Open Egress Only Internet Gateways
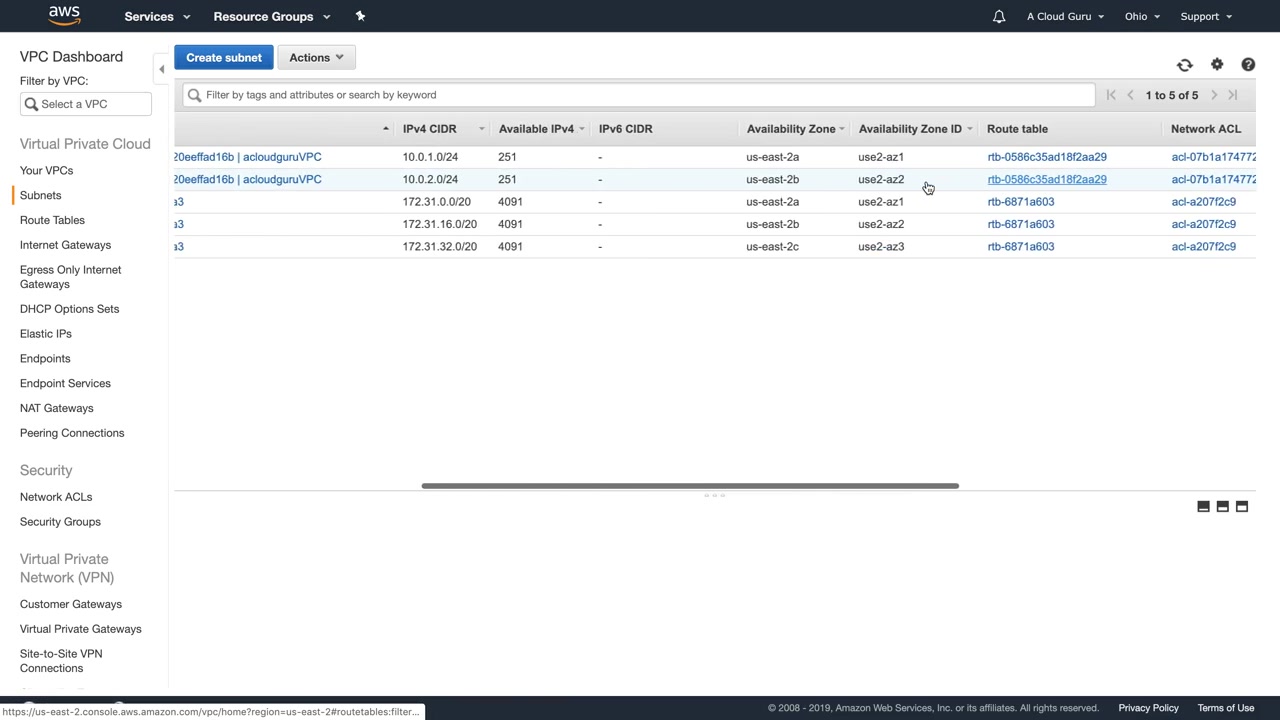Image resolution: width=1280 pixels, height=720 pixels. (x=70, y=277)
